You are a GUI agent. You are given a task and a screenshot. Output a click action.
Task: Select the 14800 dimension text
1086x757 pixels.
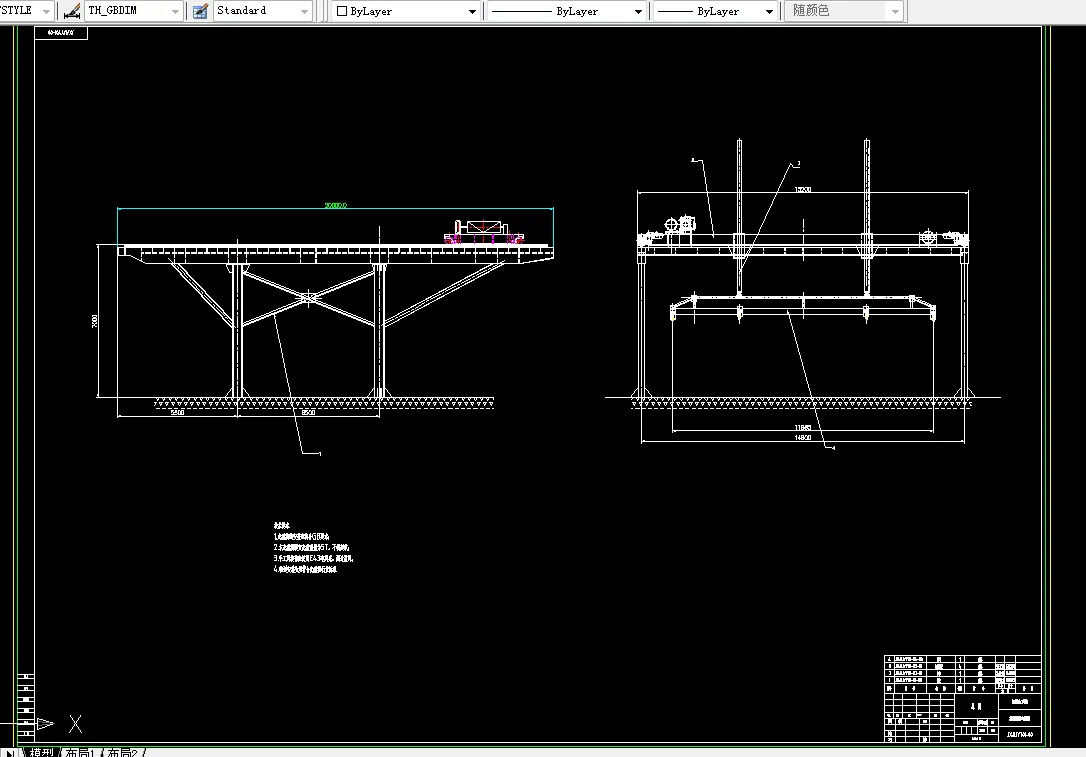[x=803, y=438]
